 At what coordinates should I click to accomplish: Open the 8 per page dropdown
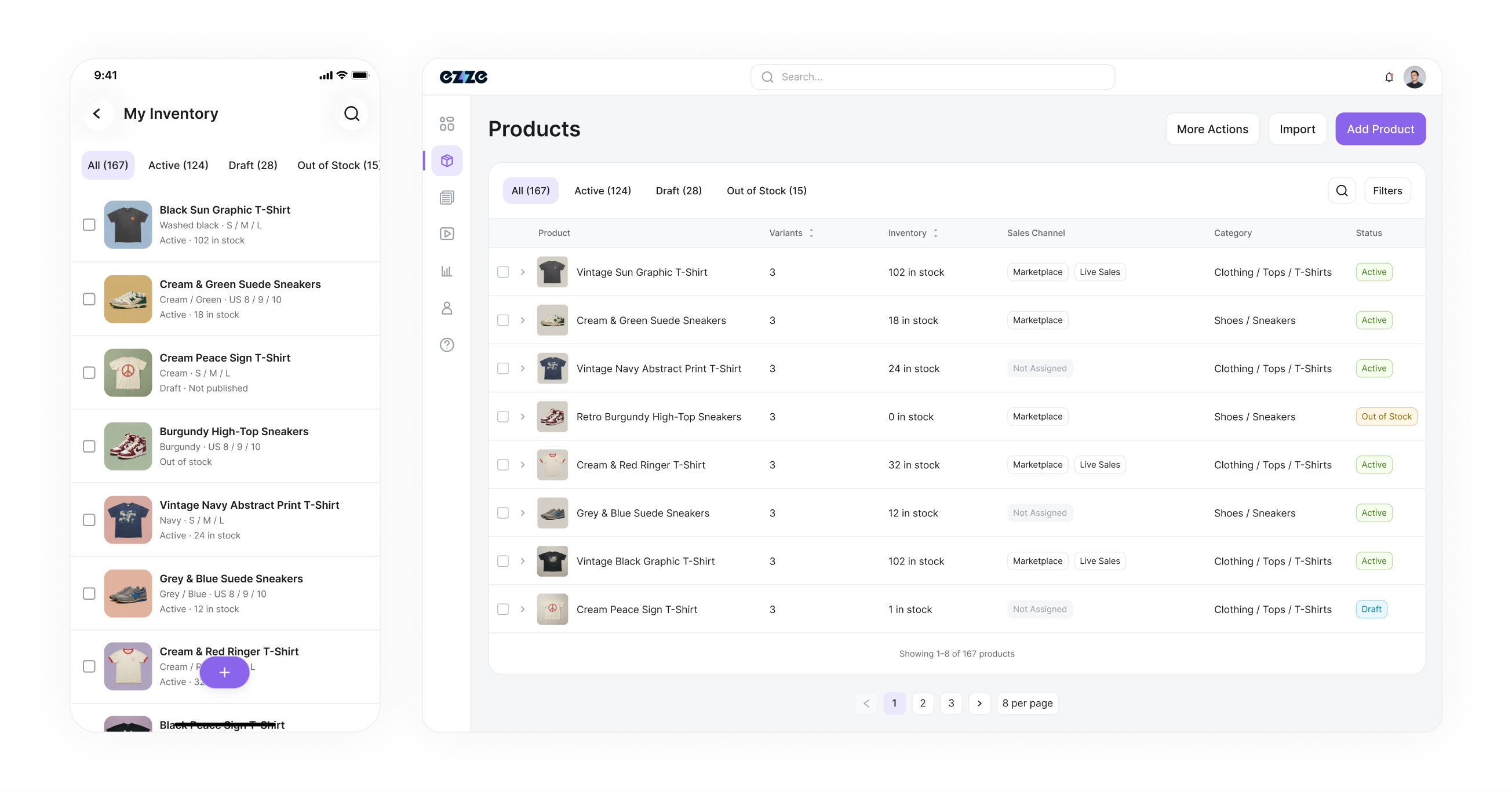point(1028,703)
